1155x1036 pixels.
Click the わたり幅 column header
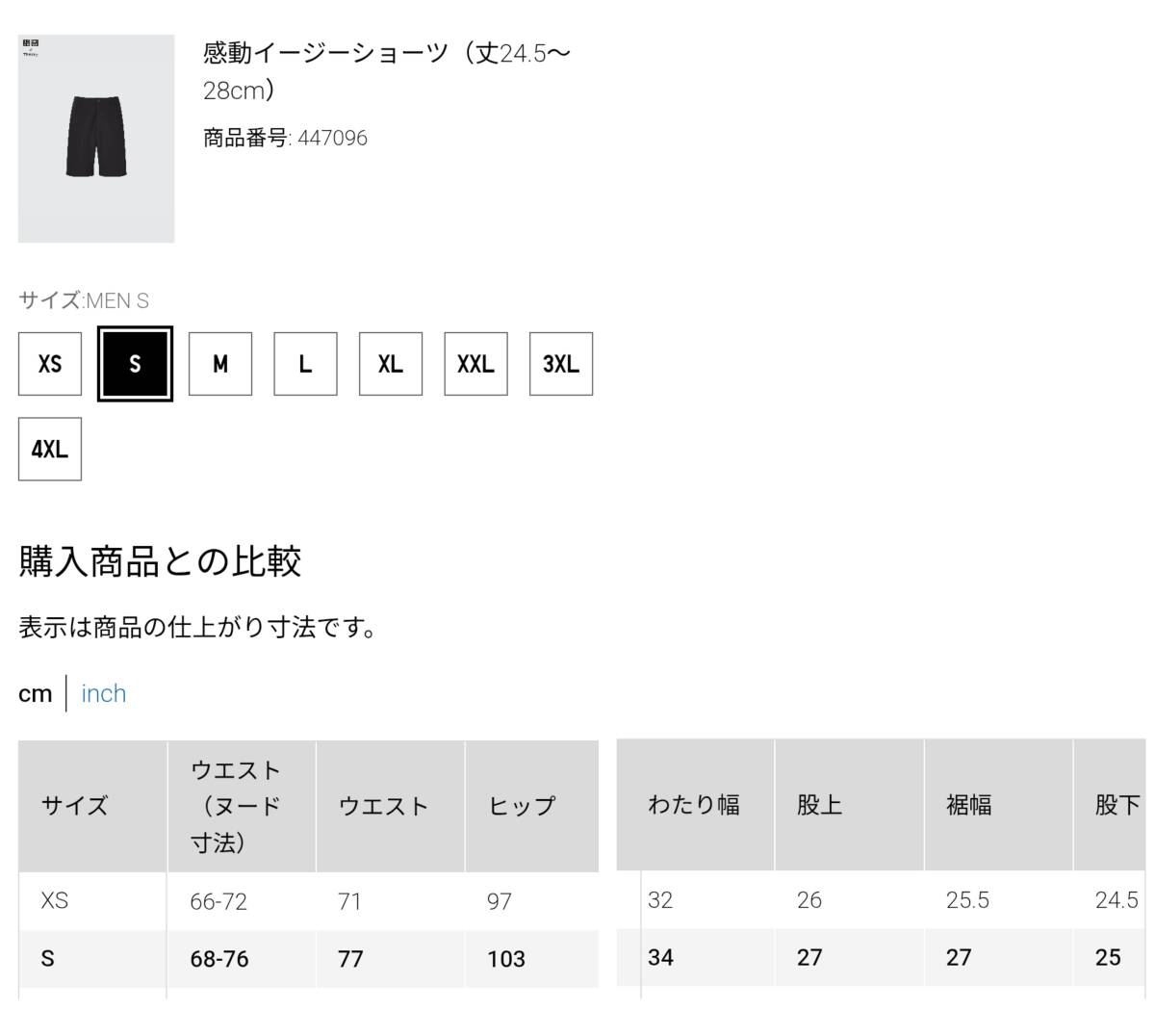[695, 805]
